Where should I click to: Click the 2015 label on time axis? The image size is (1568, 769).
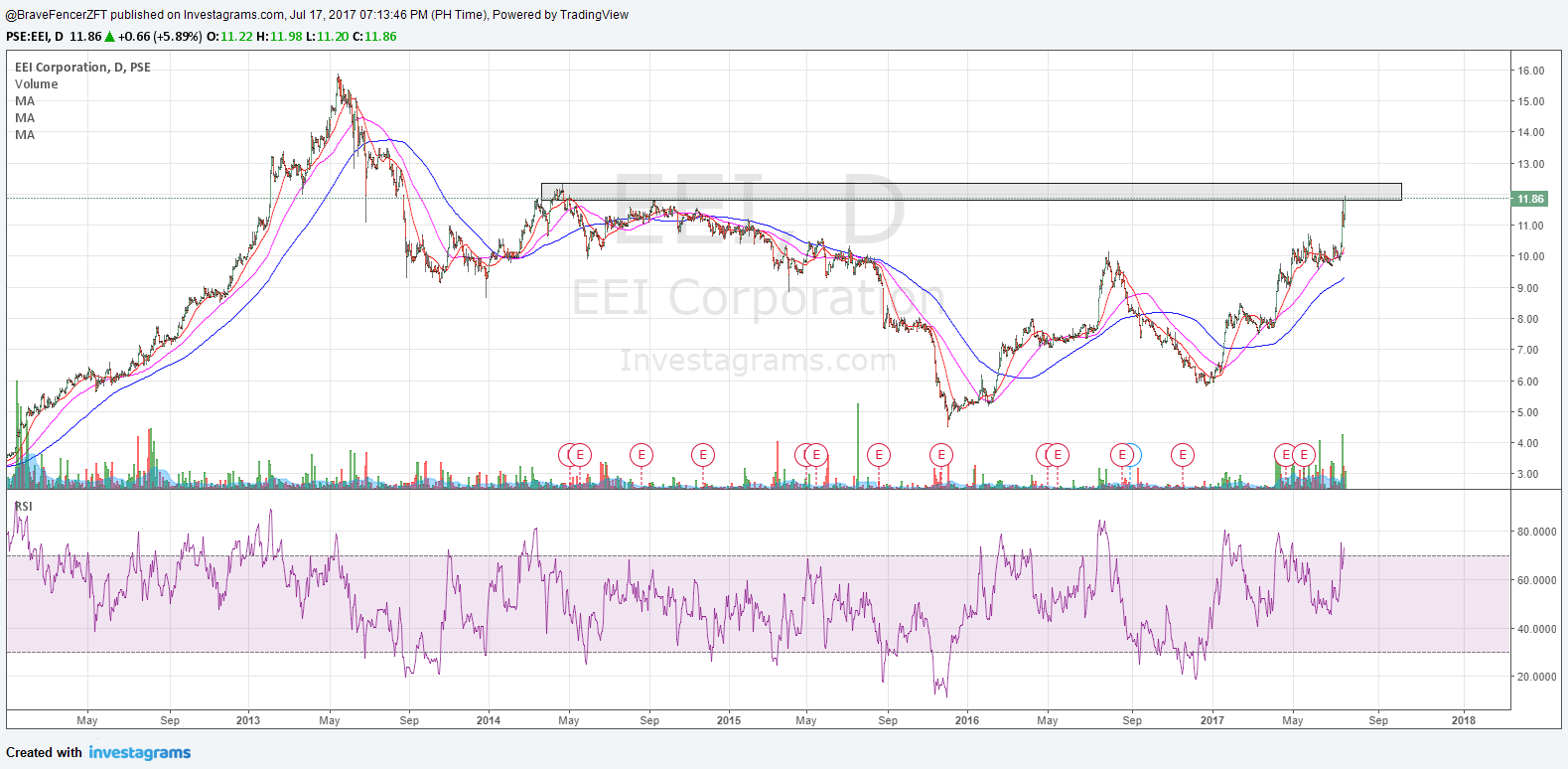pos(729,720)
